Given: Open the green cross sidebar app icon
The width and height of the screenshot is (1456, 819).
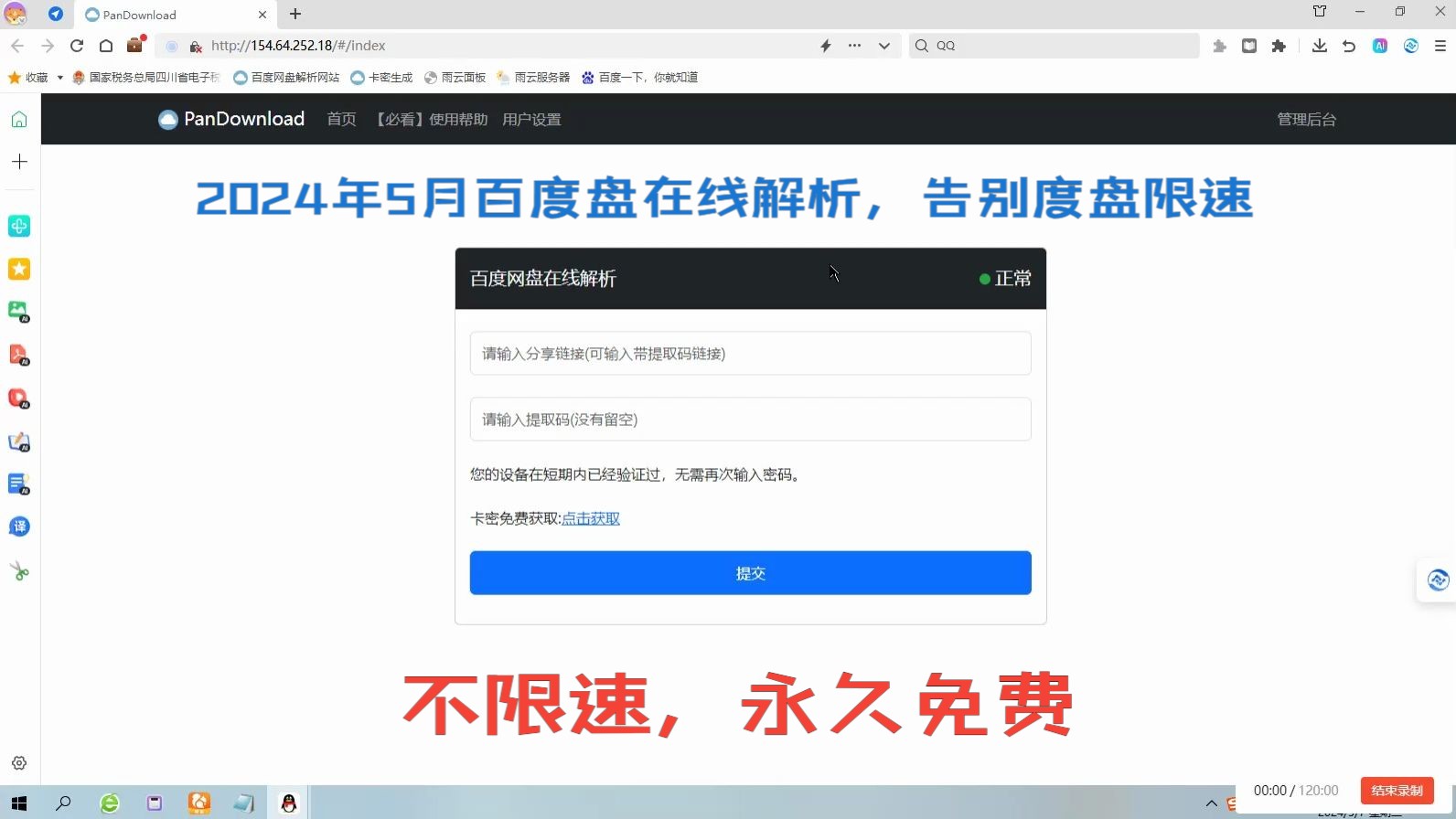Looking at the screenshot, I should pos(19,226).
